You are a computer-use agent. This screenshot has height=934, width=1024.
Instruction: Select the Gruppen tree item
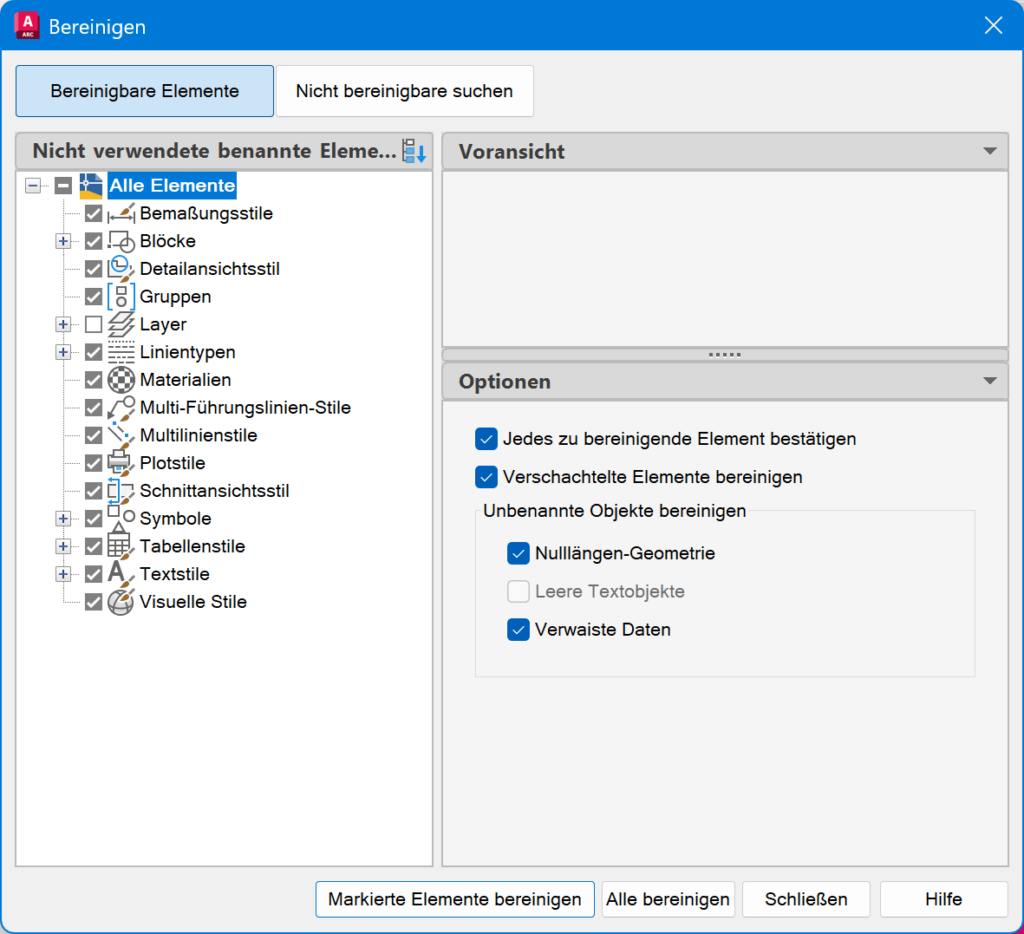tap(175, 297)
